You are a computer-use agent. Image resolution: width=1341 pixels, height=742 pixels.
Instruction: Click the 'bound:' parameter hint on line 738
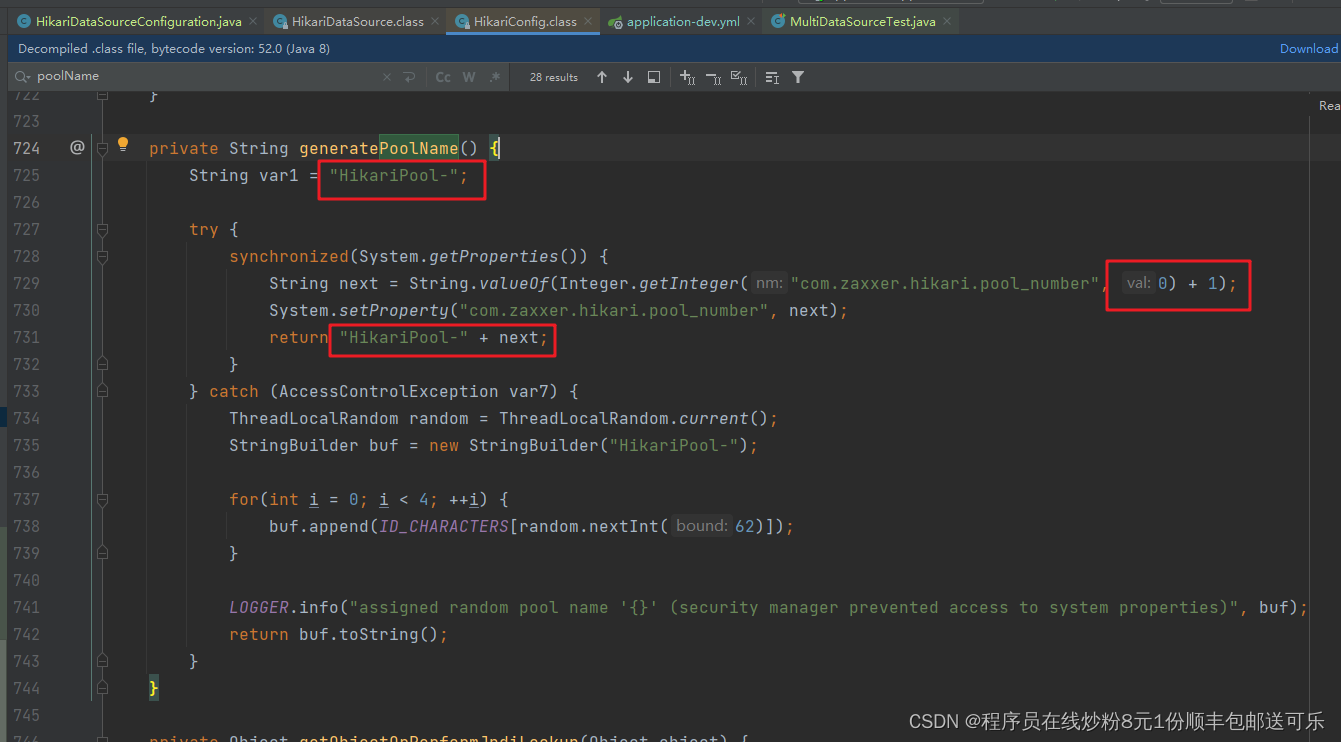701,526
